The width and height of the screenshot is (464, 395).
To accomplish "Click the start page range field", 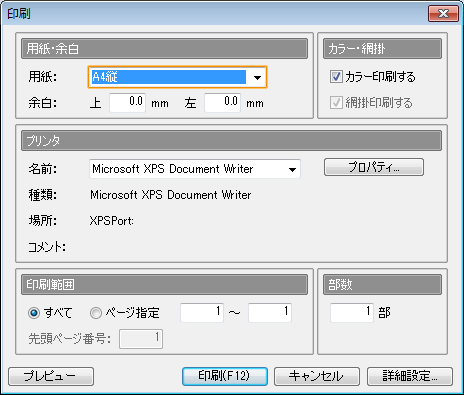I will (202, 313).
